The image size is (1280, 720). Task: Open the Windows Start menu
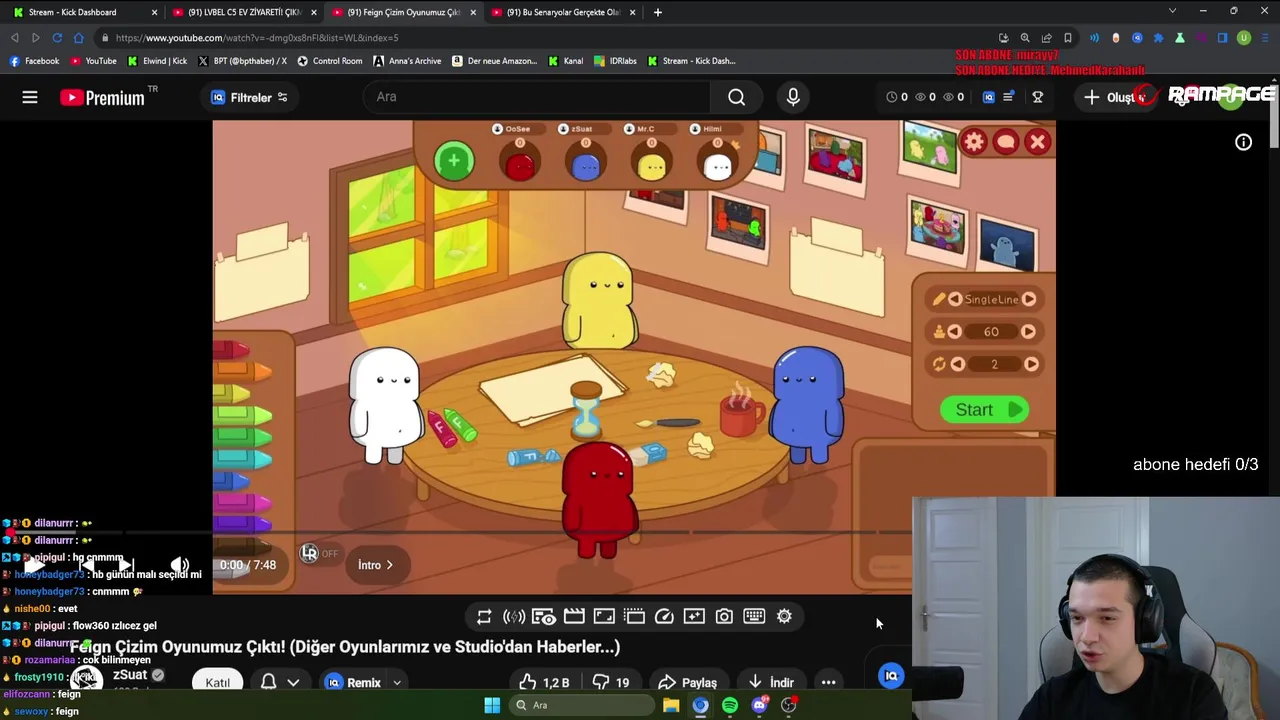coord(492,705)
